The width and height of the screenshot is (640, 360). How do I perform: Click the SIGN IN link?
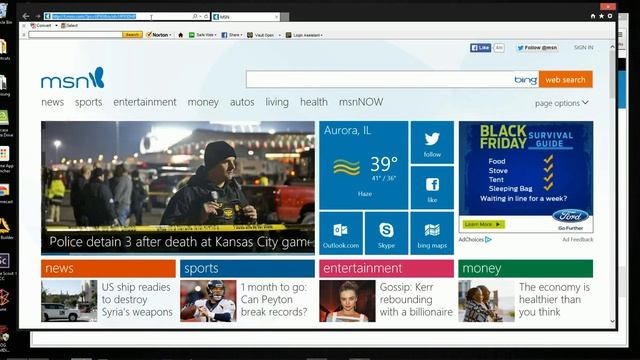click(x=584, y=48)
